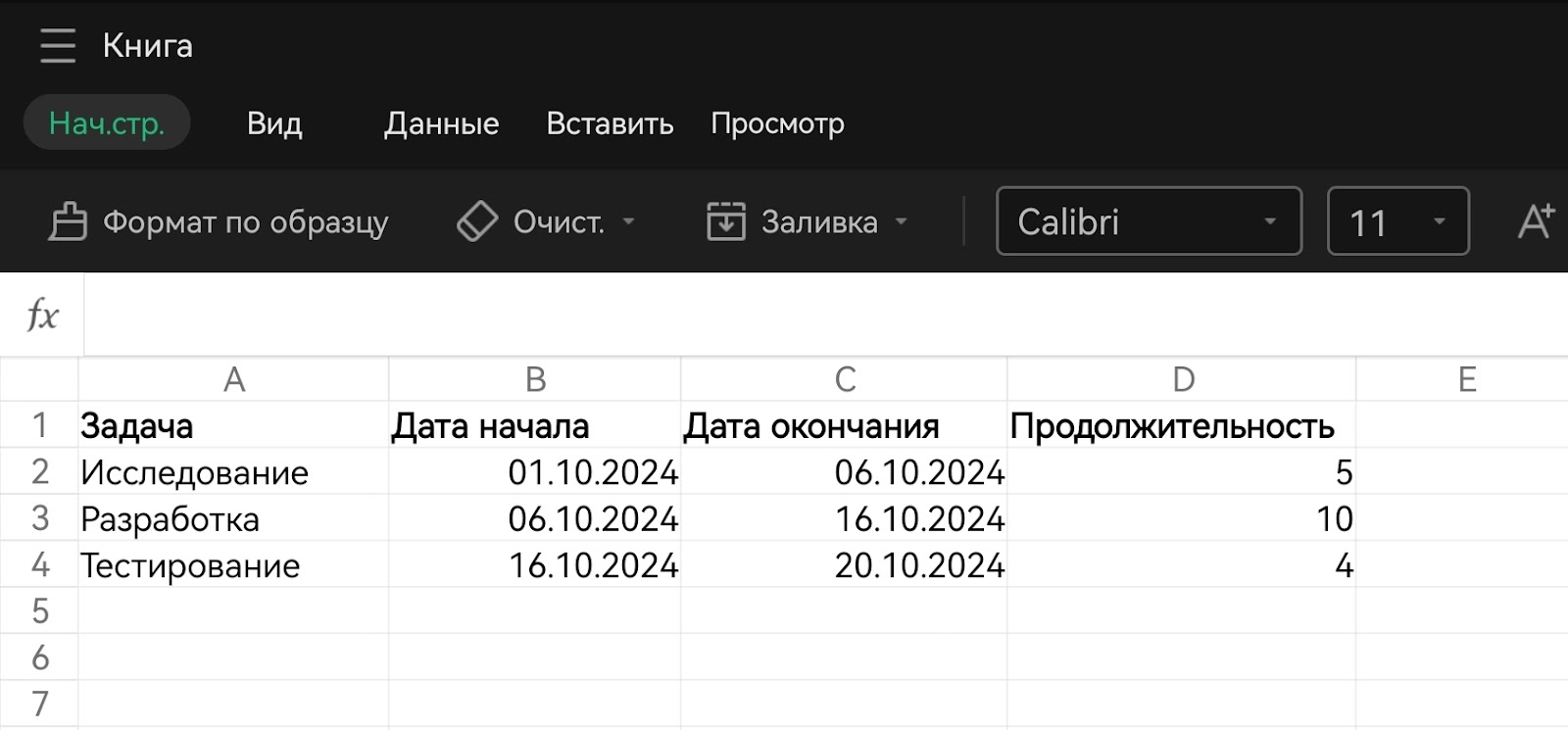Viewport: 1568px width, 730px height.
Task: Open the font size 11 dropdown
Action: 1397,221
